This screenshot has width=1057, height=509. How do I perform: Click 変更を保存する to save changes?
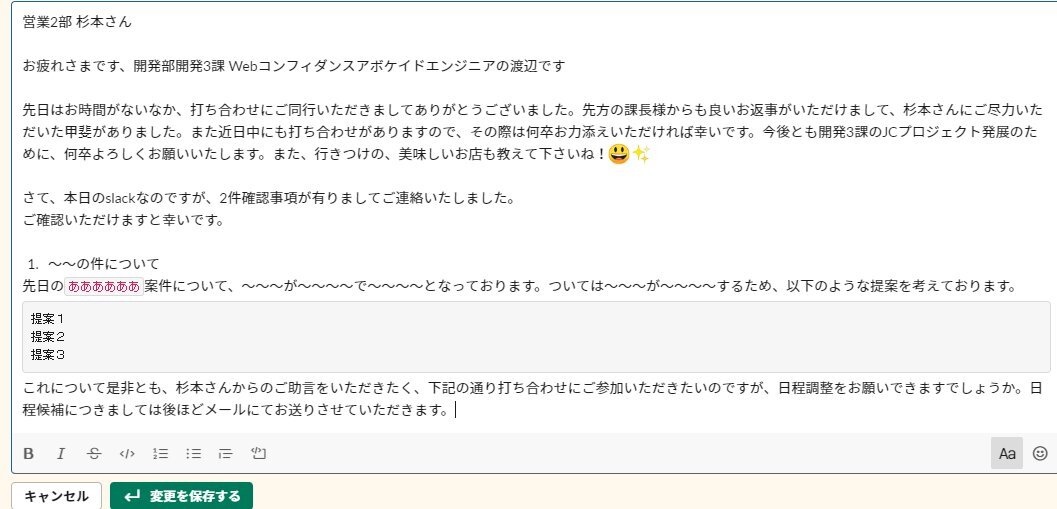[x=181, y=496]
